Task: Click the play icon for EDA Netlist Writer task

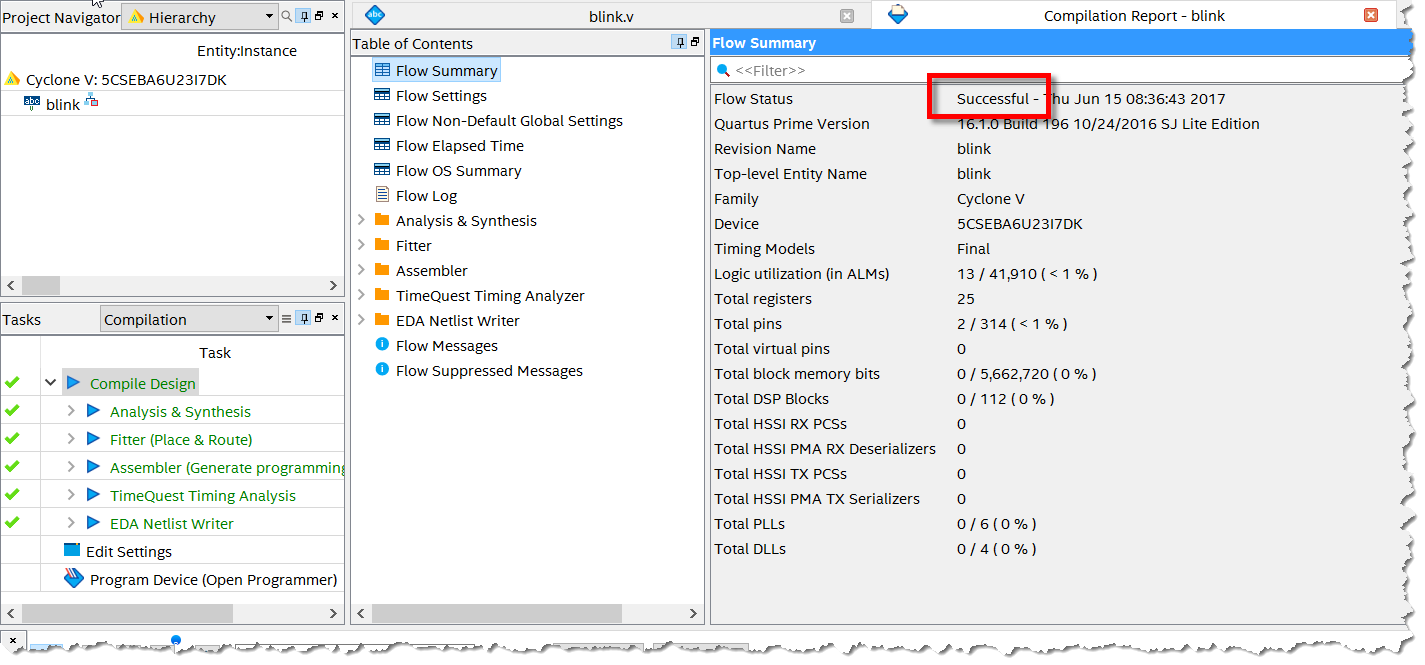Action: click(93, 523)
